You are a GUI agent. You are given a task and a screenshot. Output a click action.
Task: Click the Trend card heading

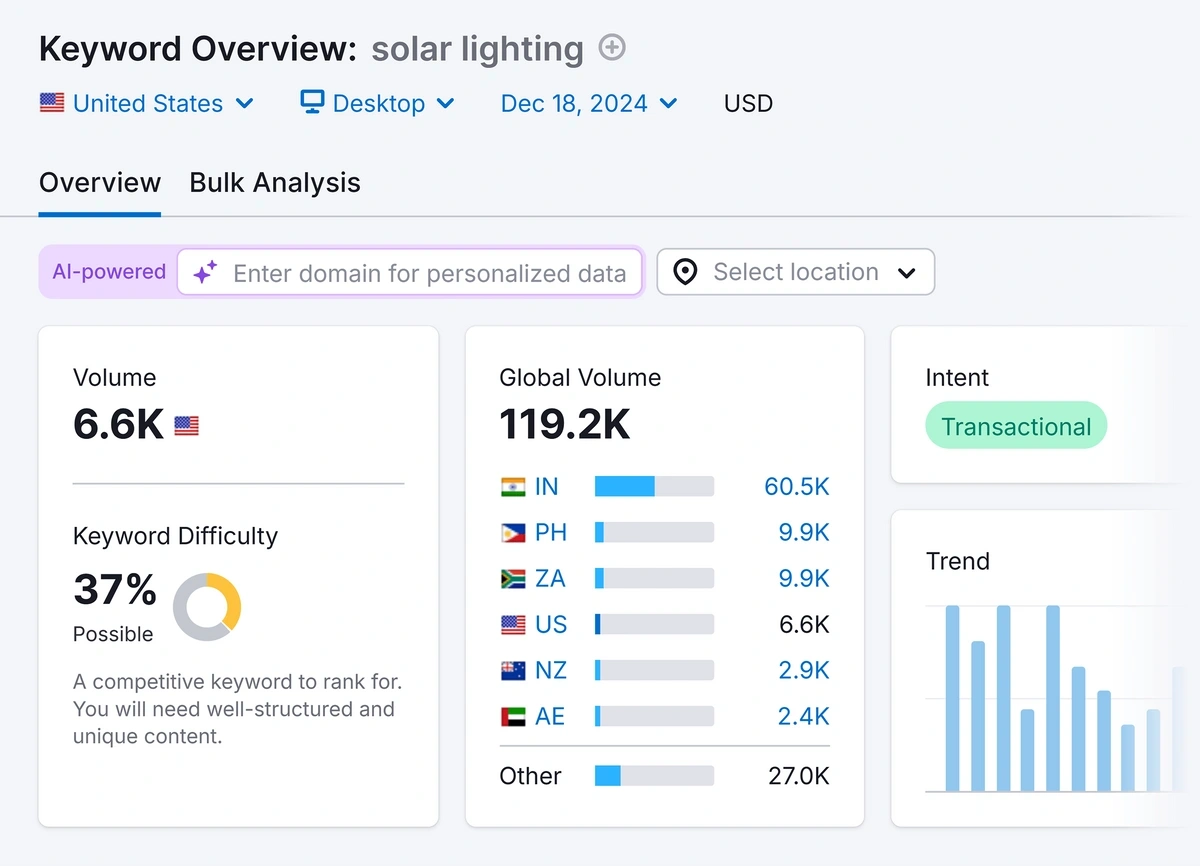point(958,561)
